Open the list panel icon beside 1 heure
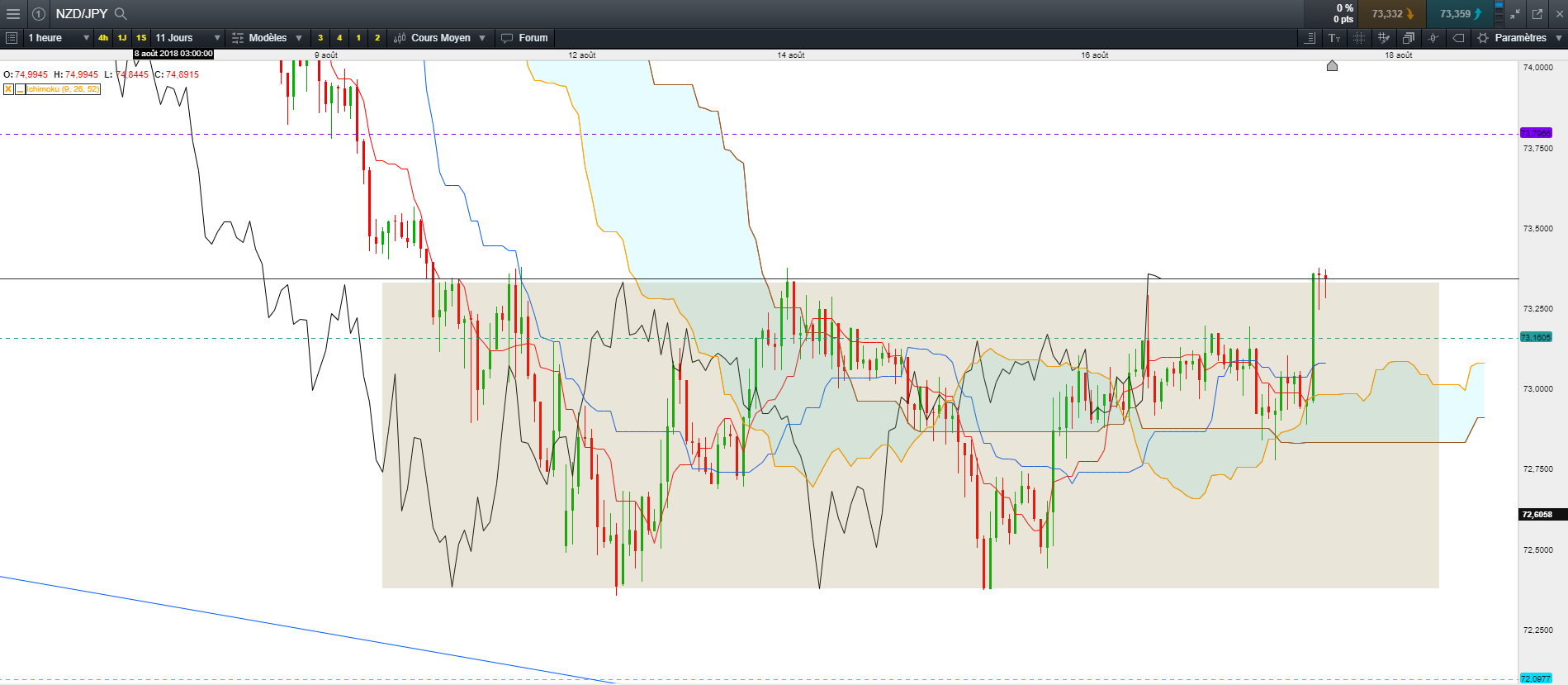Screen dimensions: 1568x685 pyautogui.click(x=12, y=38)
